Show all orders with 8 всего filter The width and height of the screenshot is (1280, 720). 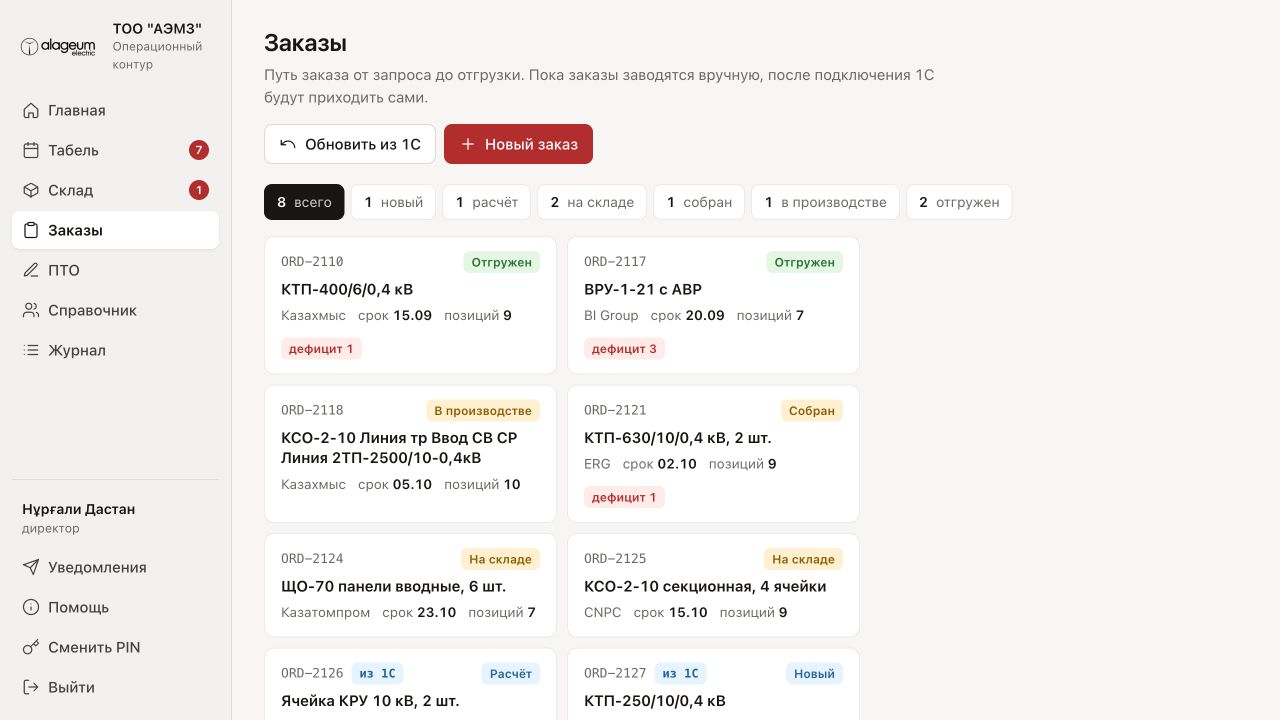(x=304, y=202)
